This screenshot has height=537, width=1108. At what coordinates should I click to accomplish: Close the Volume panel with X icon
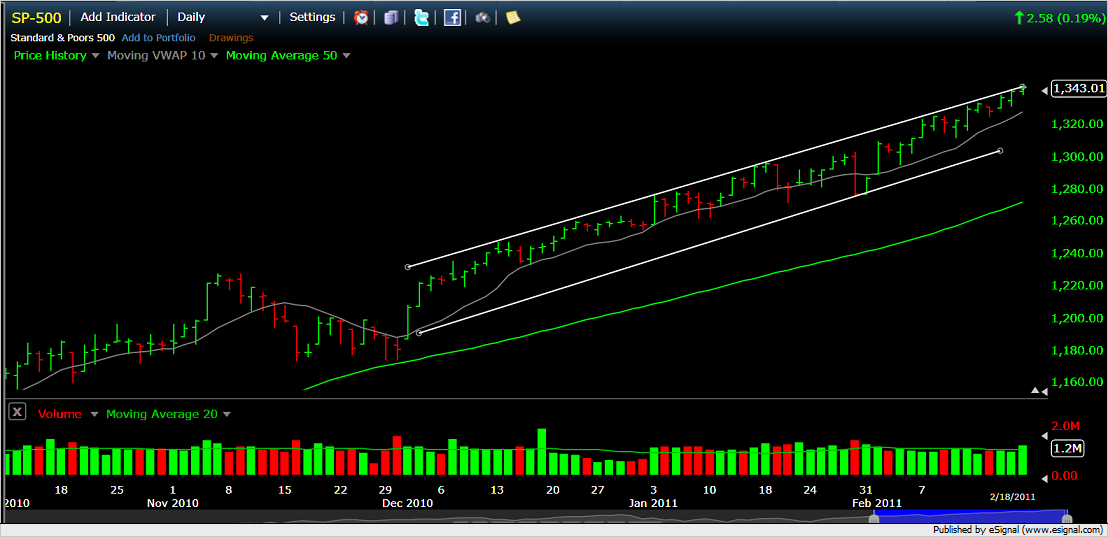pos(18,412)
